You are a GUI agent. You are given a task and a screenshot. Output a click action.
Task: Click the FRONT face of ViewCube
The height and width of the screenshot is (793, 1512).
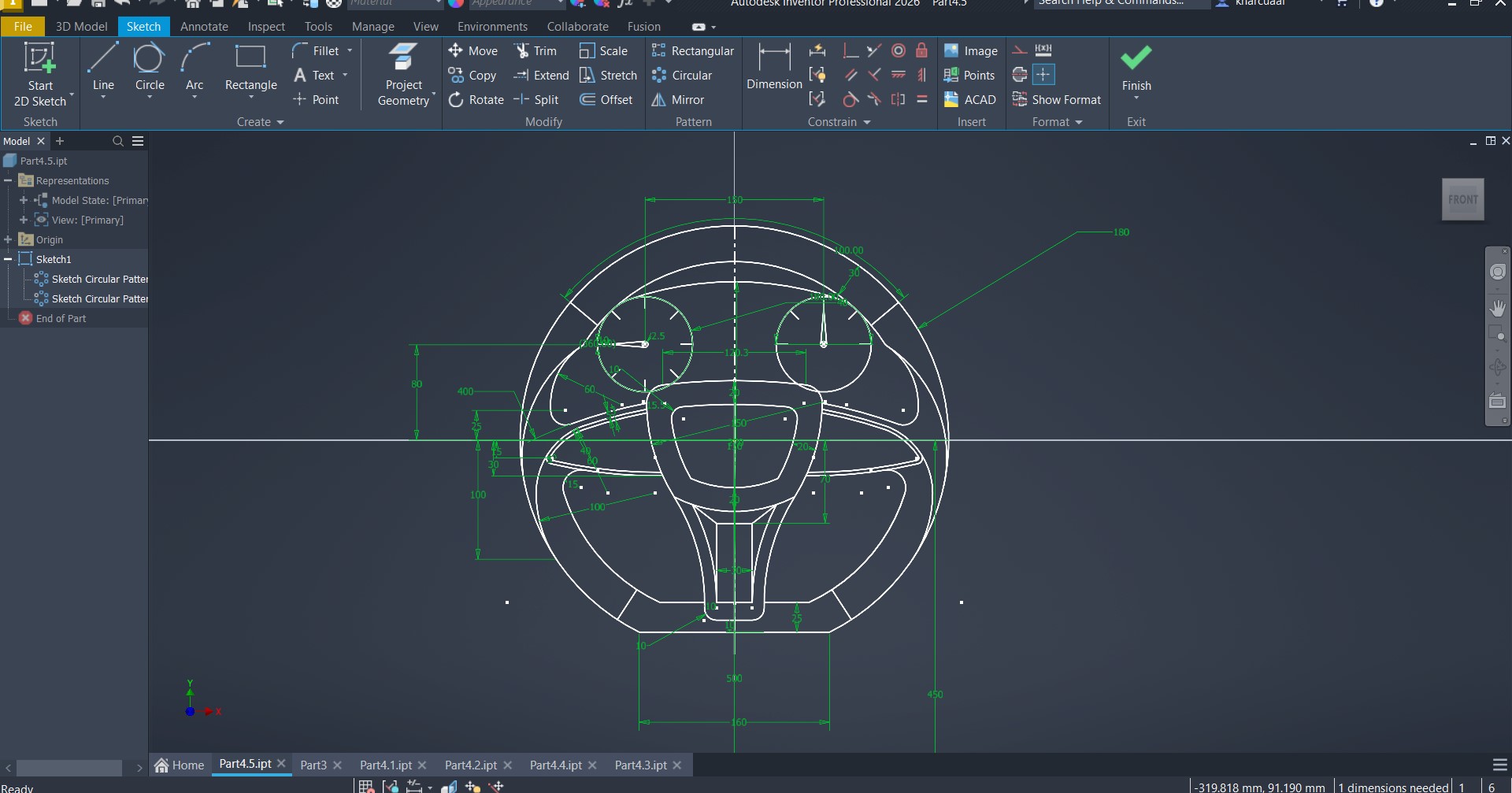[1462, 200]
